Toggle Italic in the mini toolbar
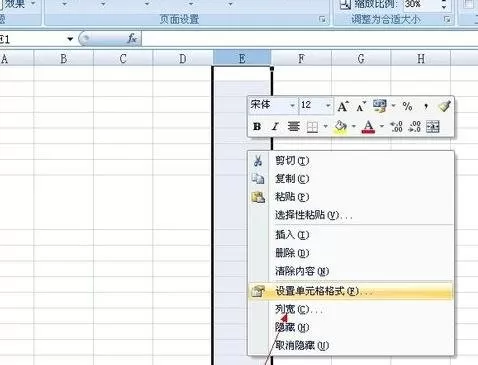 pyautogui.click(x=275, y=127)
